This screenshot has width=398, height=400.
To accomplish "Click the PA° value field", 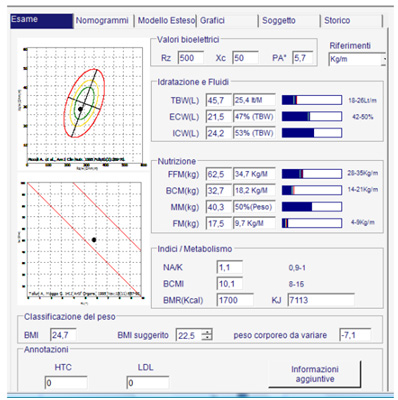I will pyautogui.click(x=303, y=58).
